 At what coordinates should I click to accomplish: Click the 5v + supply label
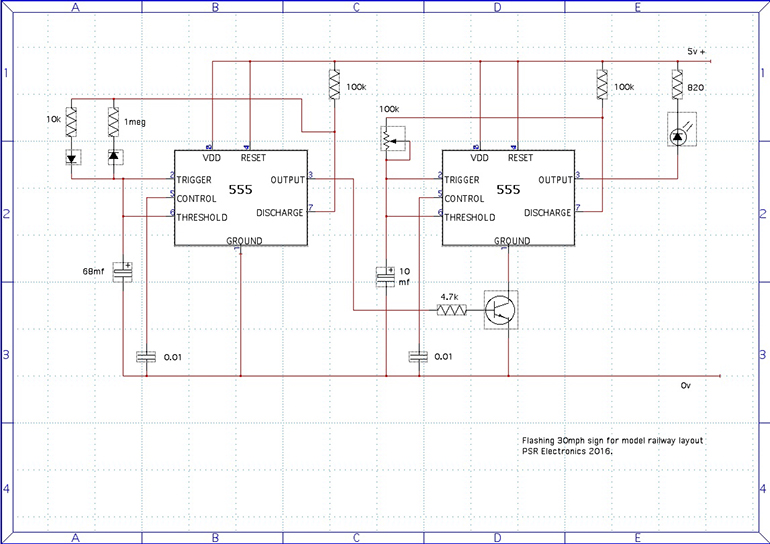(x=697, y=50)
